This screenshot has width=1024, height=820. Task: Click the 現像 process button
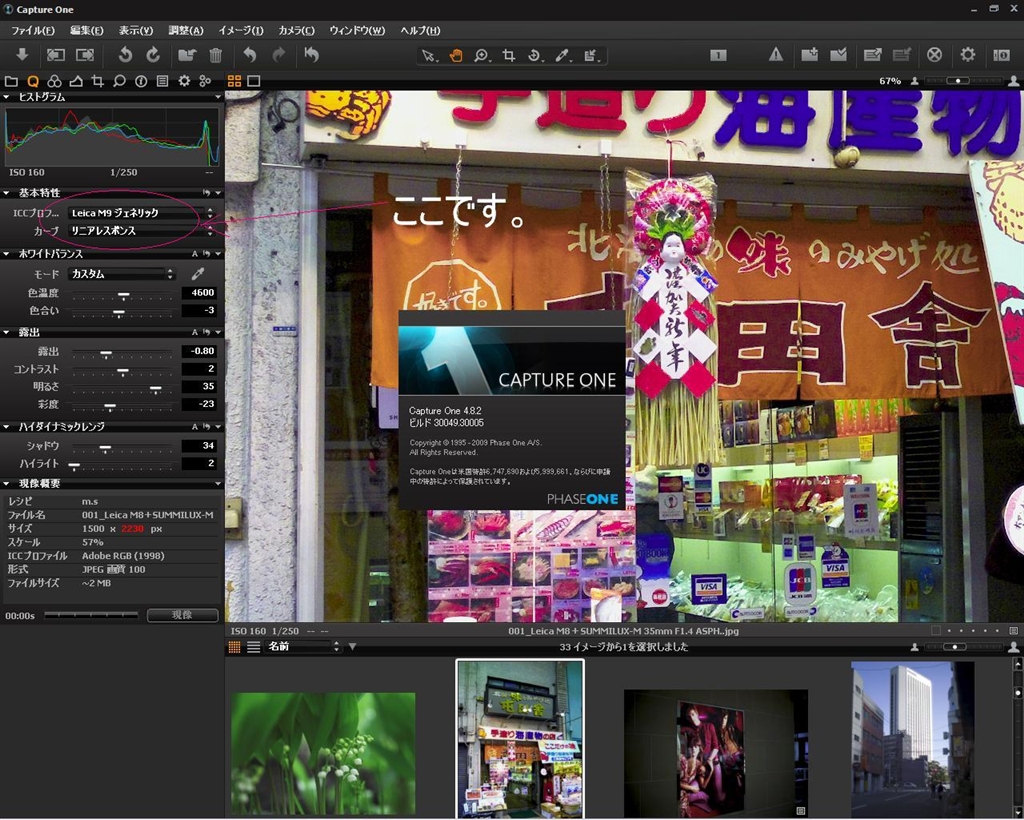pos(182,615)
